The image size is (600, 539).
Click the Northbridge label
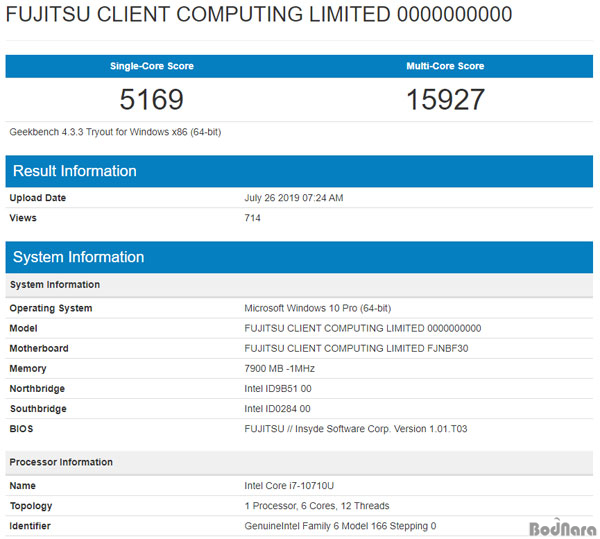[x=37, y=389]
